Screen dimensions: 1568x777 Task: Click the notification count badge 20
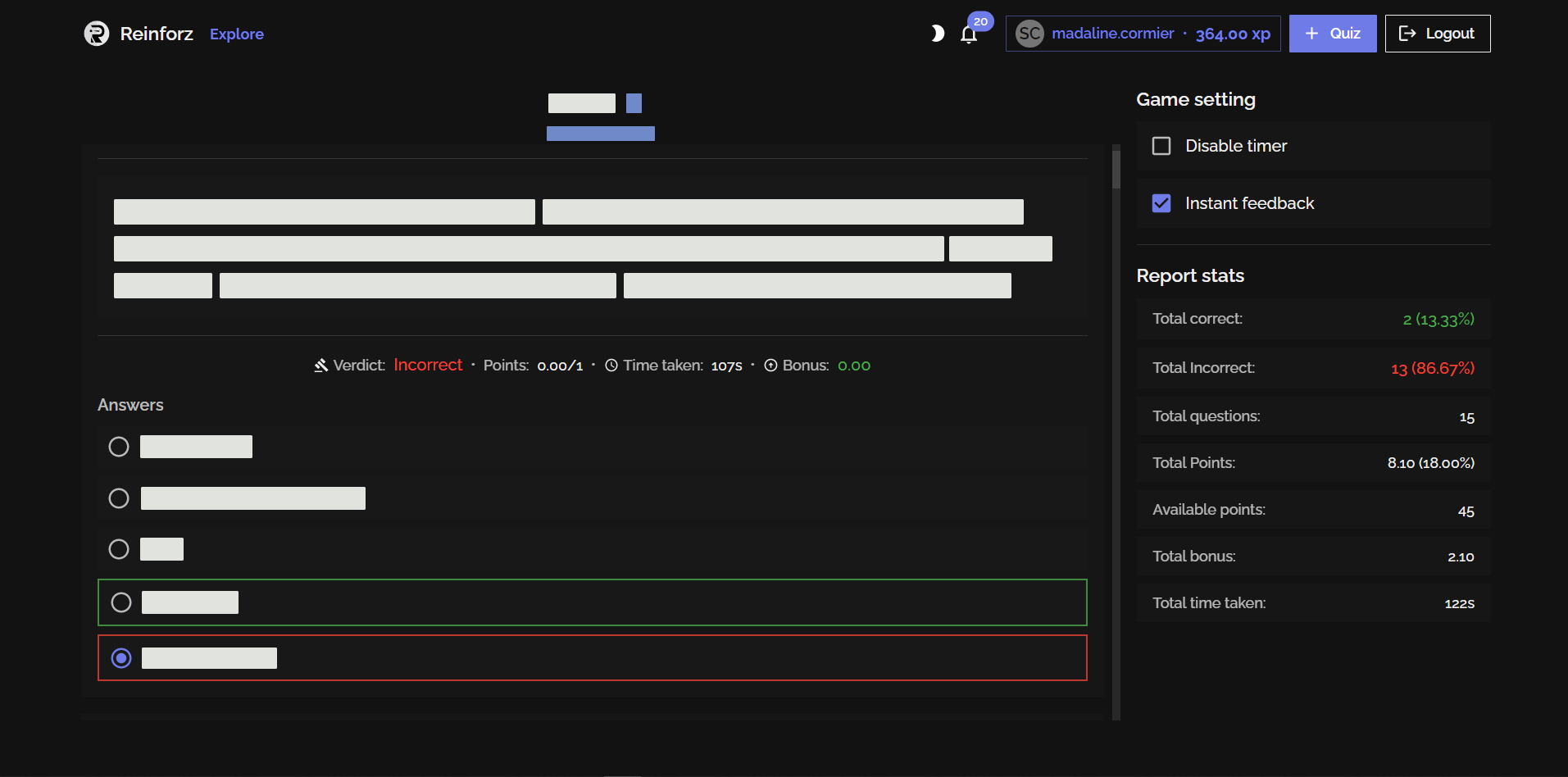[x=980, y=21]
